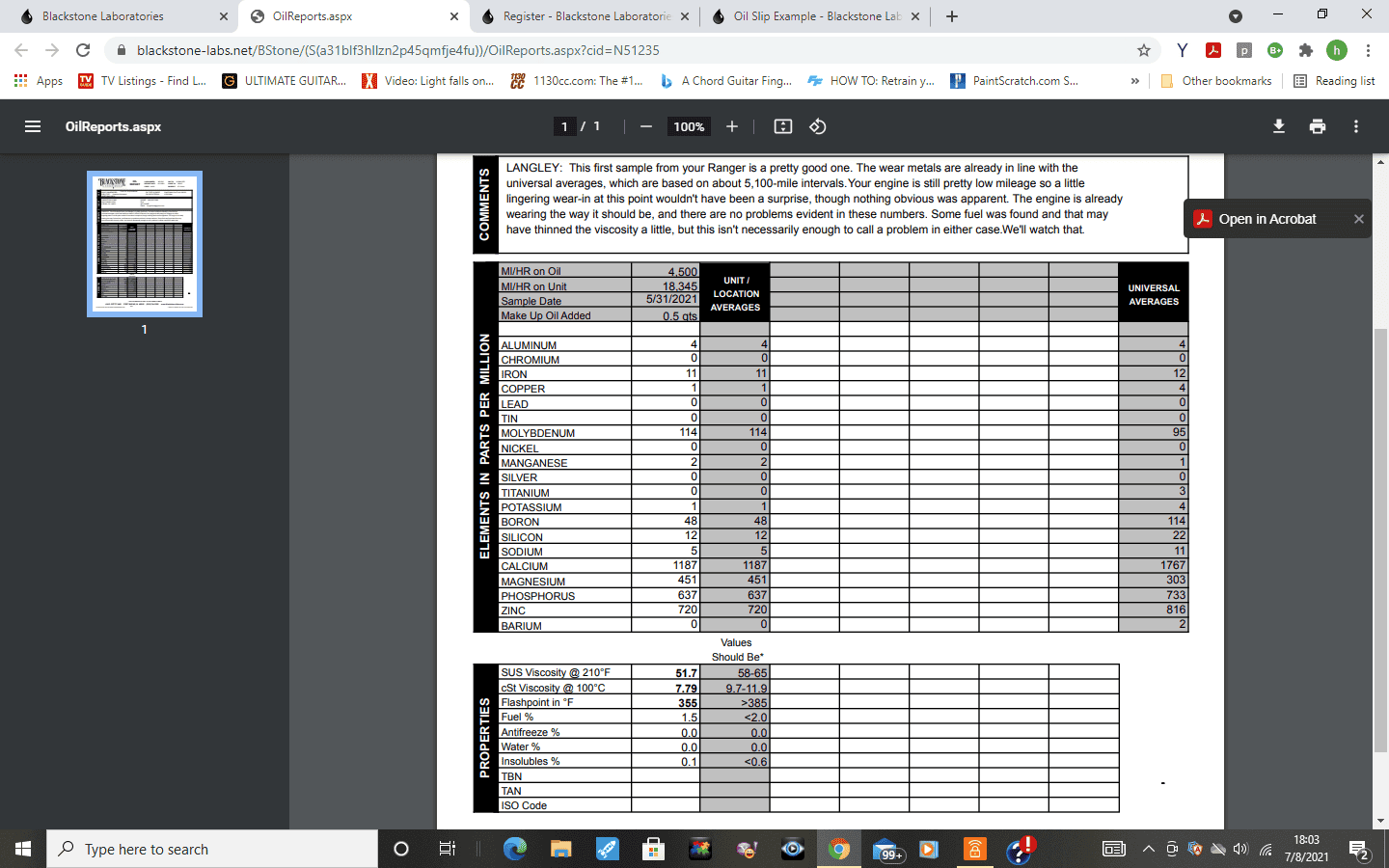Open Microsoft Store from taskbar
The image size is (1389, 868).
point(654,849)
